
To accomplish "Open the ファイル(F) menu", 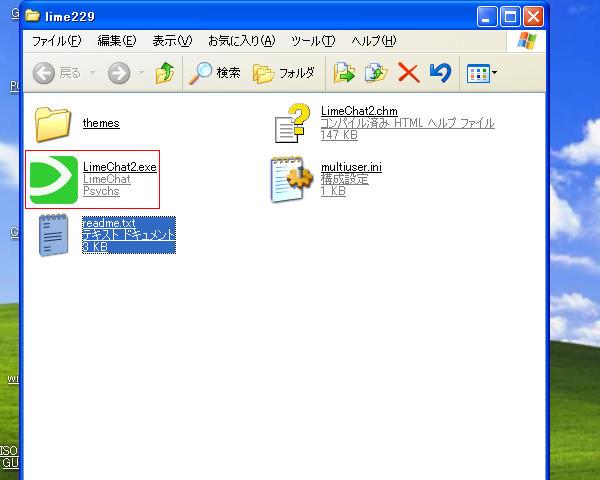I will coord(57,41).
